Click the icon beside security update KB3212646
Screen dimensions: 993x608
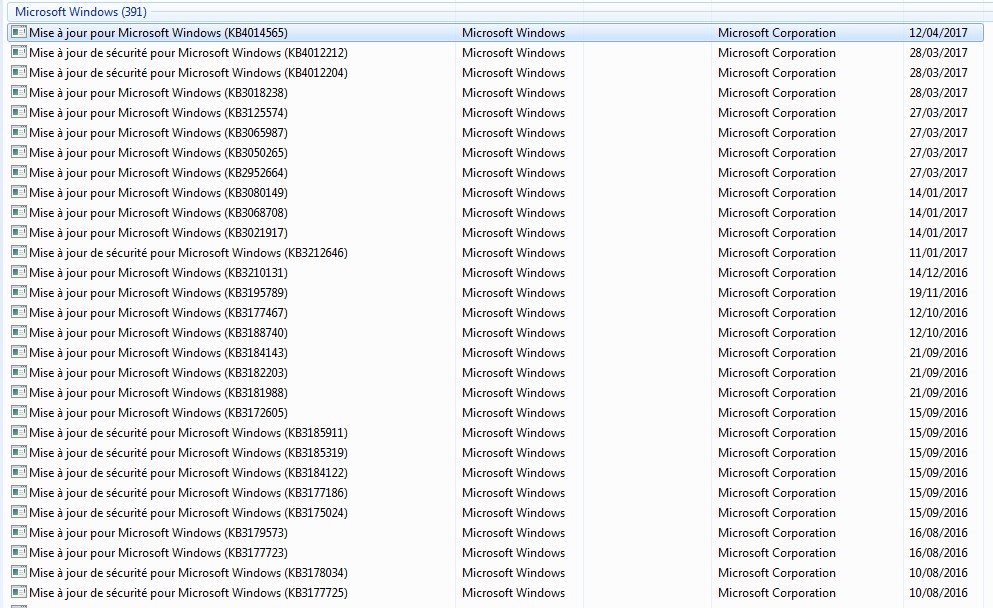pyautogui.click(x=21, y=252)
